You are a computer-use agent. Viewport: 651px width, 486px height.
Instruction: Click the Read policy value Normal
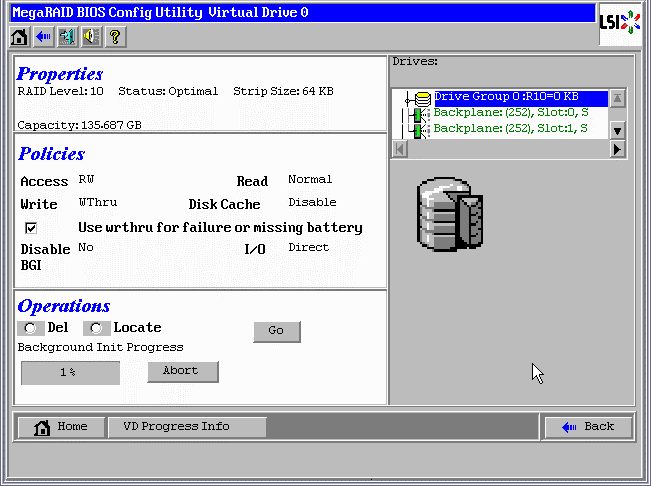point(310,179)
